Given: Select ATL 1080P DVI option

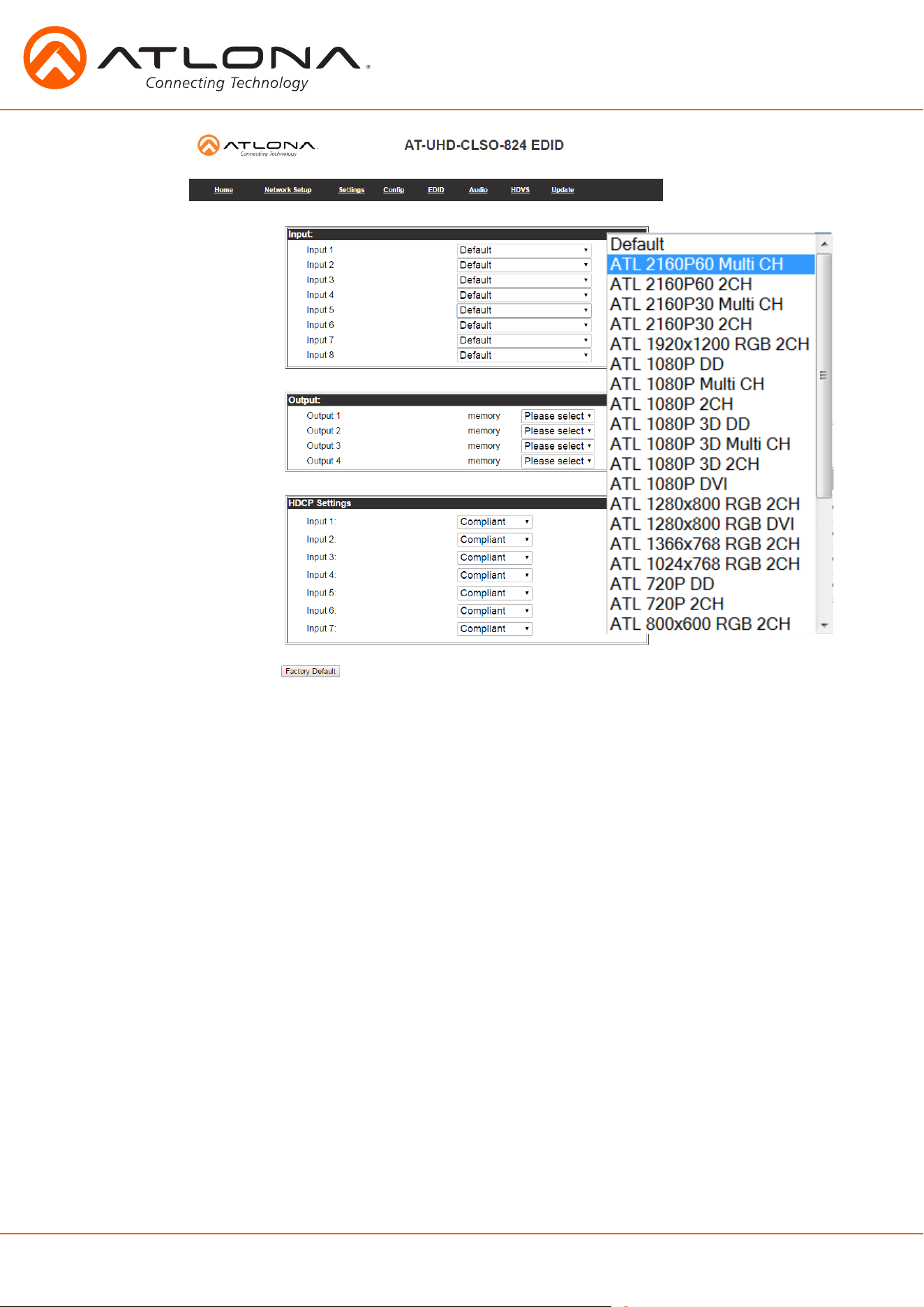Looking at the screenshot, I should pos(711,485).
